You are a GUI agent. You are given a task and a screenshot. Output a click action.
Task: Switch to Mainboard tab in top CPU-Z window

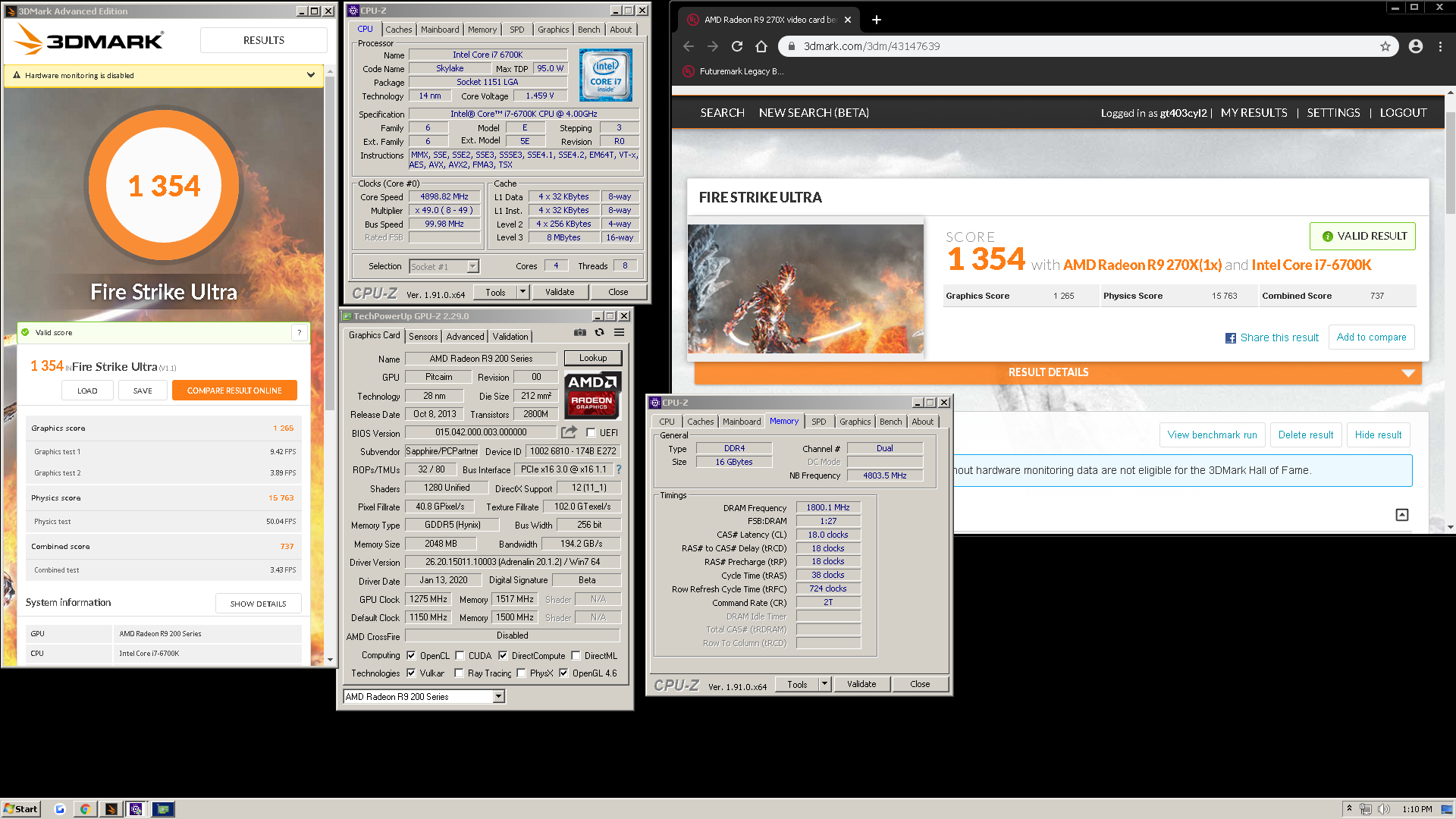point(440,30)
